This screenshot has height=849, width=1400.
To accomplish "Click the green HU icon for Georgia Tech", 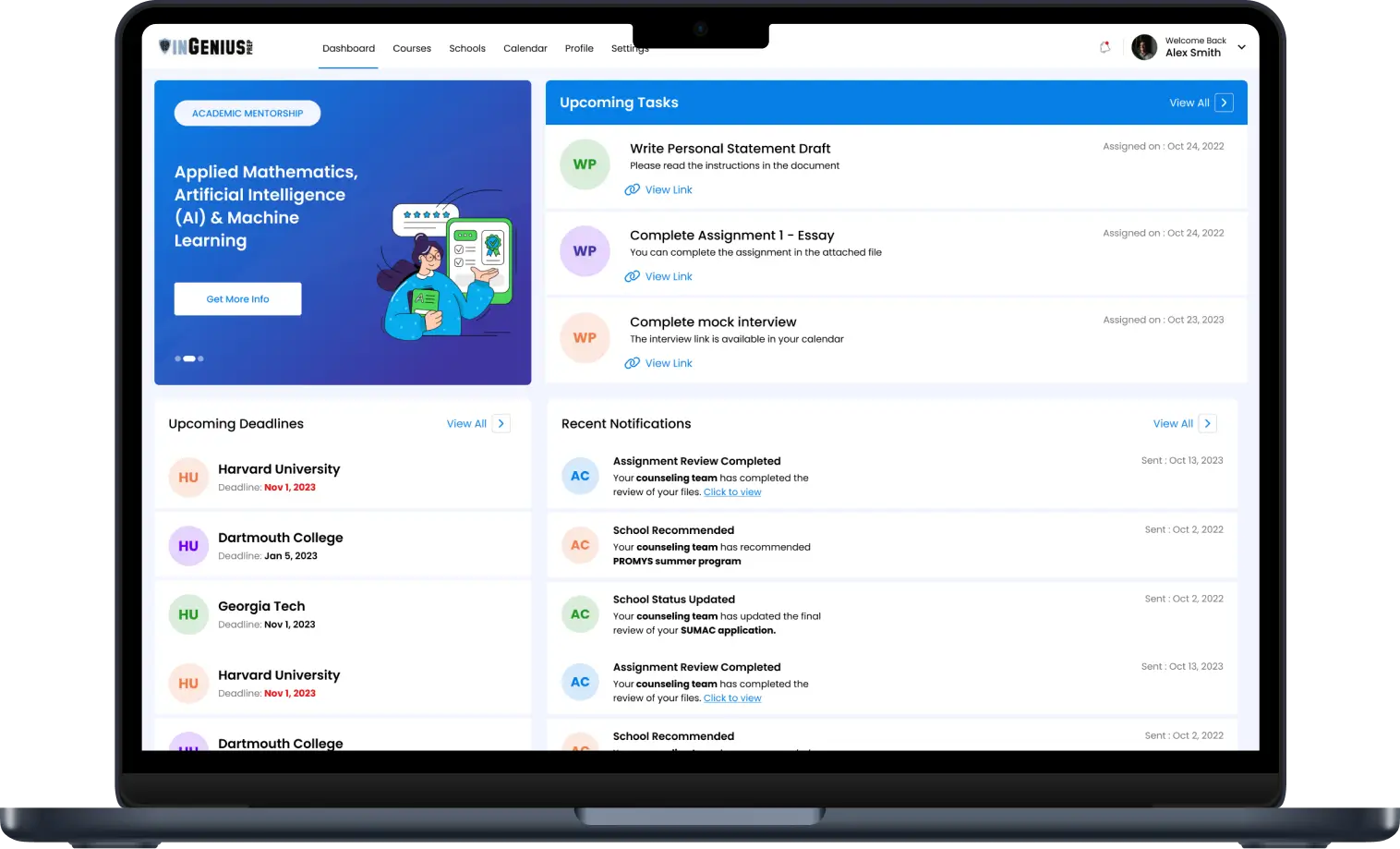I will 188,614.
